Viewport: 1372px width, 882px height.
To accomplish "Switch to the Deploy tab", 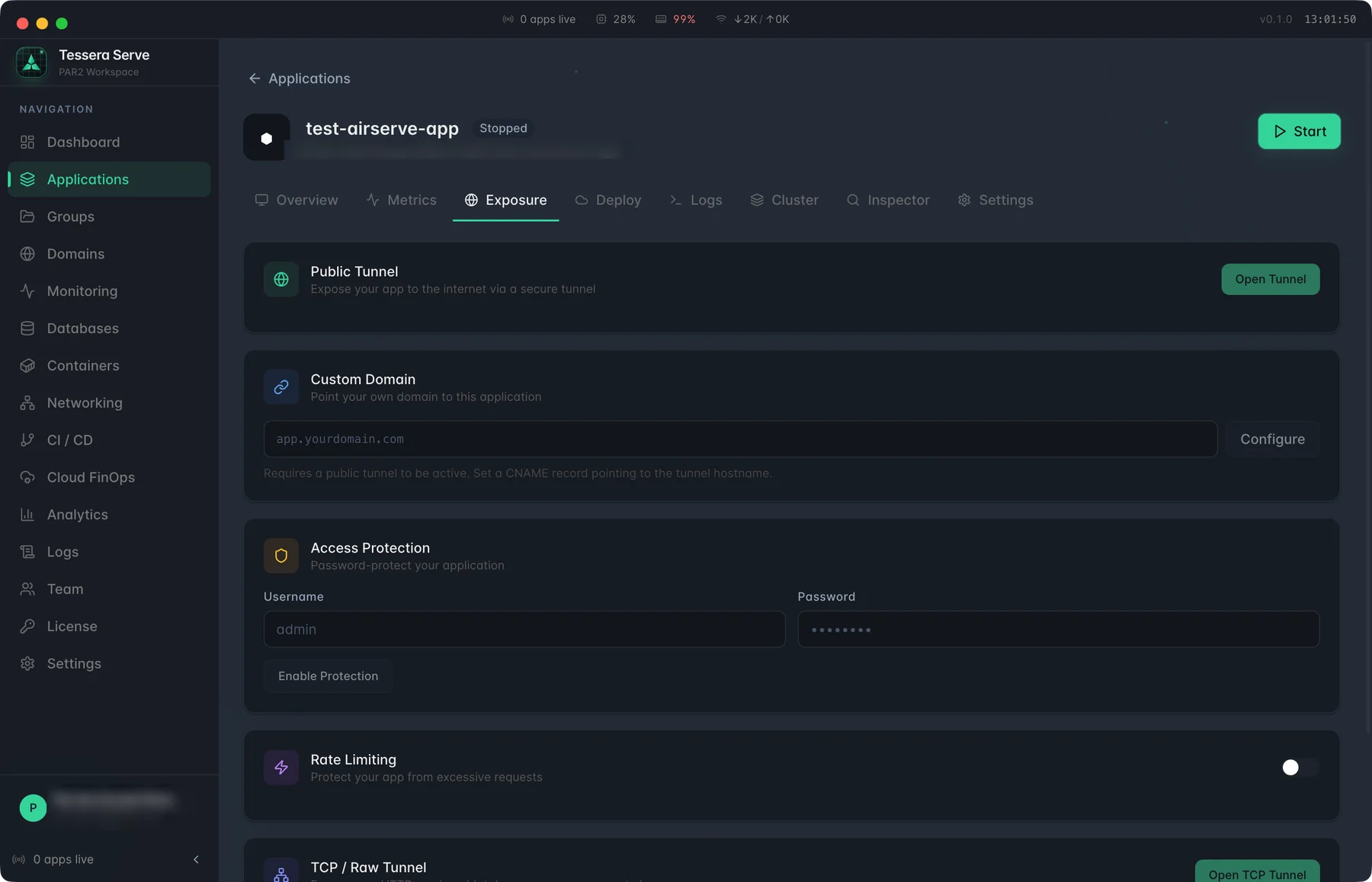I will pyautogui.click(x=608, y=200).
